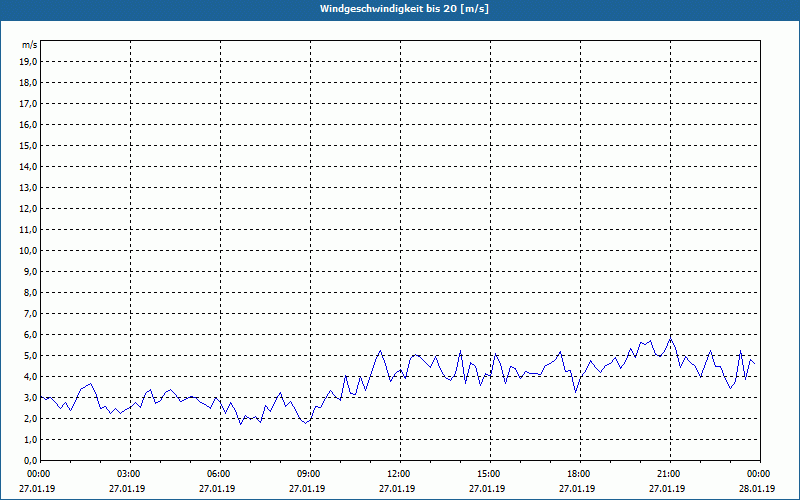Click the 'm/s' unit label on the y-axis
Image resolution: width=800 pixels, height=500 pixels.
coord(30,45)
